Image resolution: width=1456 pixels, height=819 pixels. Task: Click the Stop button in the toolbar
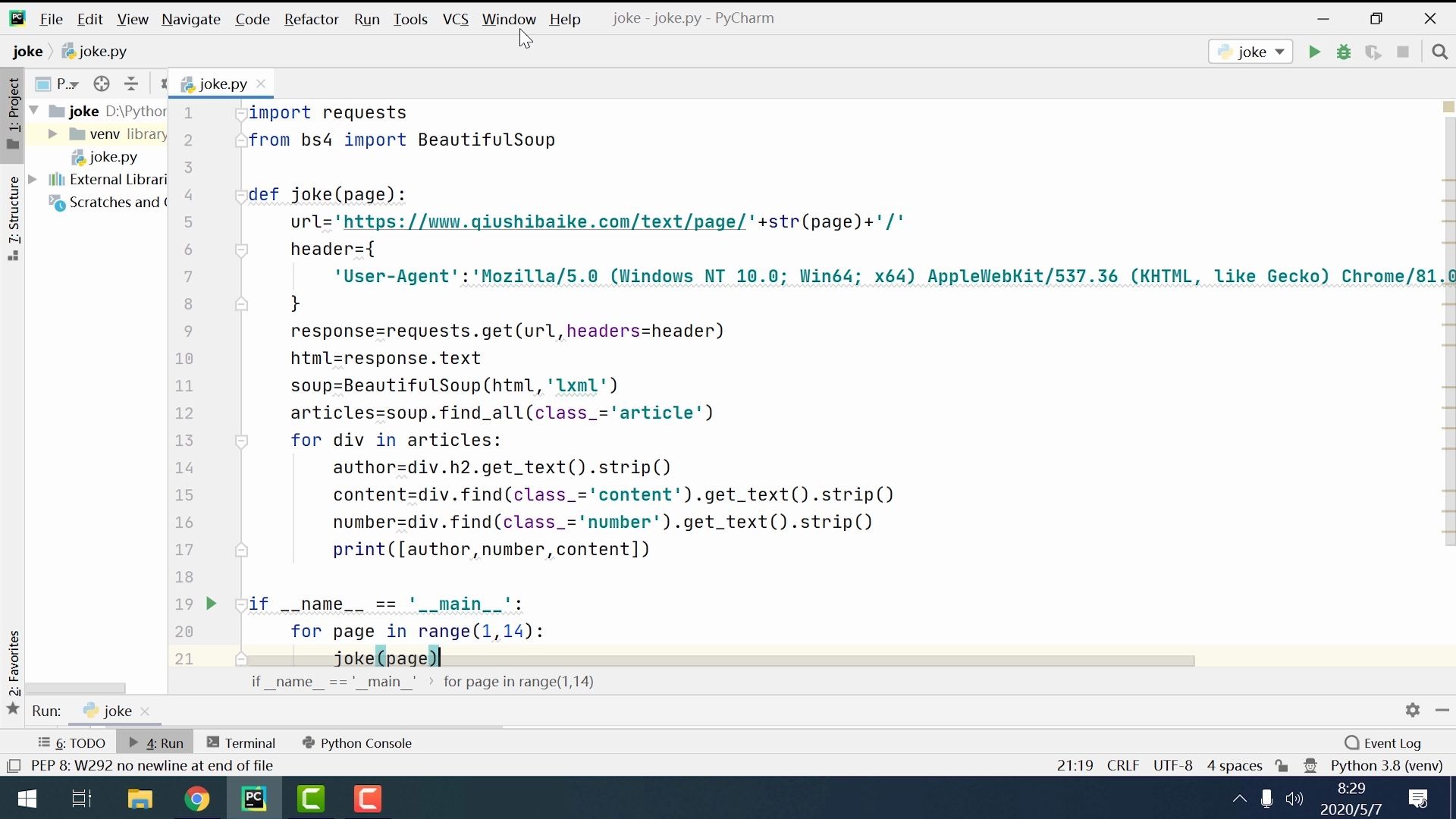point(1403,51)
